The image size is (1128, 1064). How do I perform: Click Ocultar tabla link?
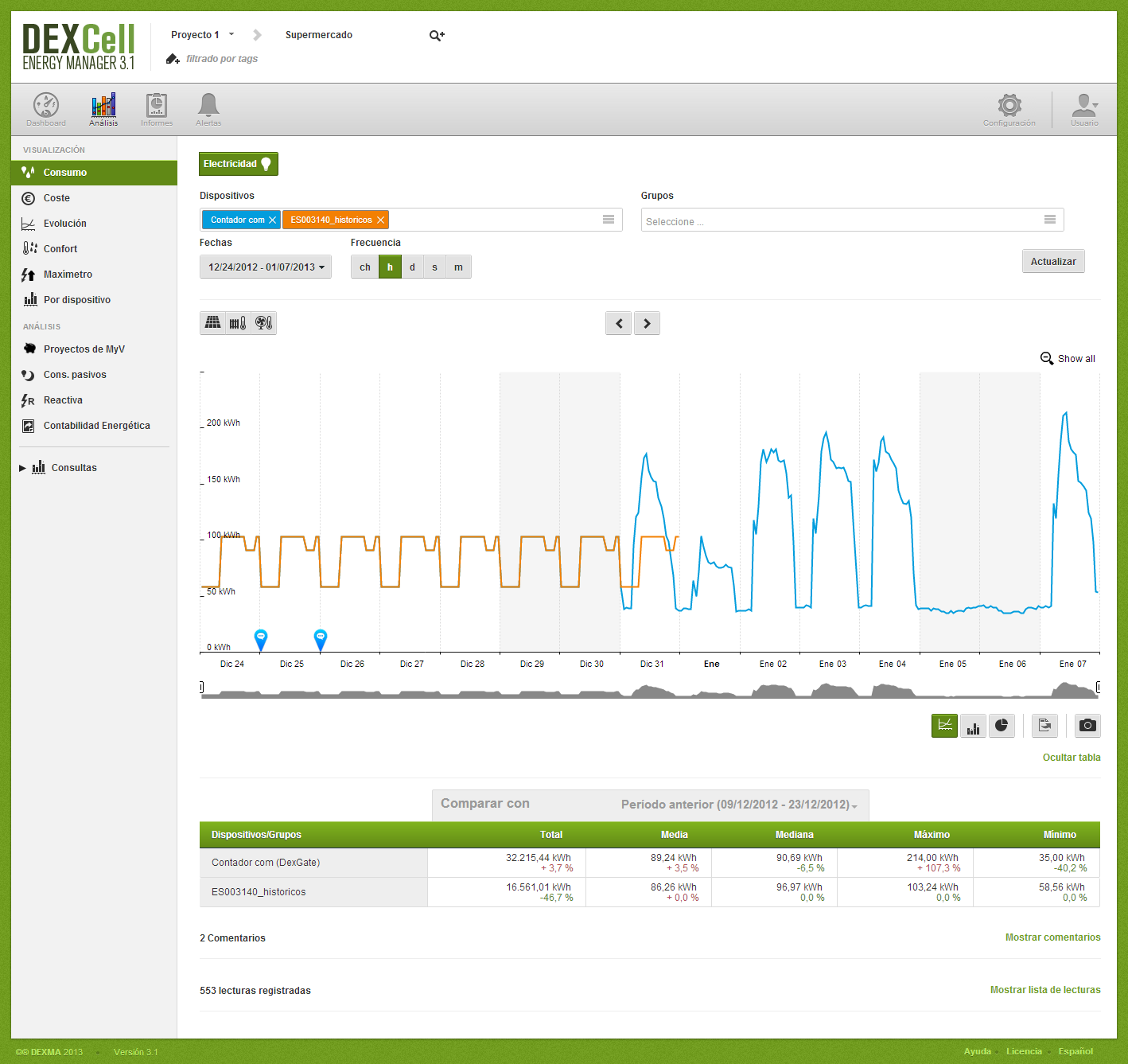[1072, 758]
